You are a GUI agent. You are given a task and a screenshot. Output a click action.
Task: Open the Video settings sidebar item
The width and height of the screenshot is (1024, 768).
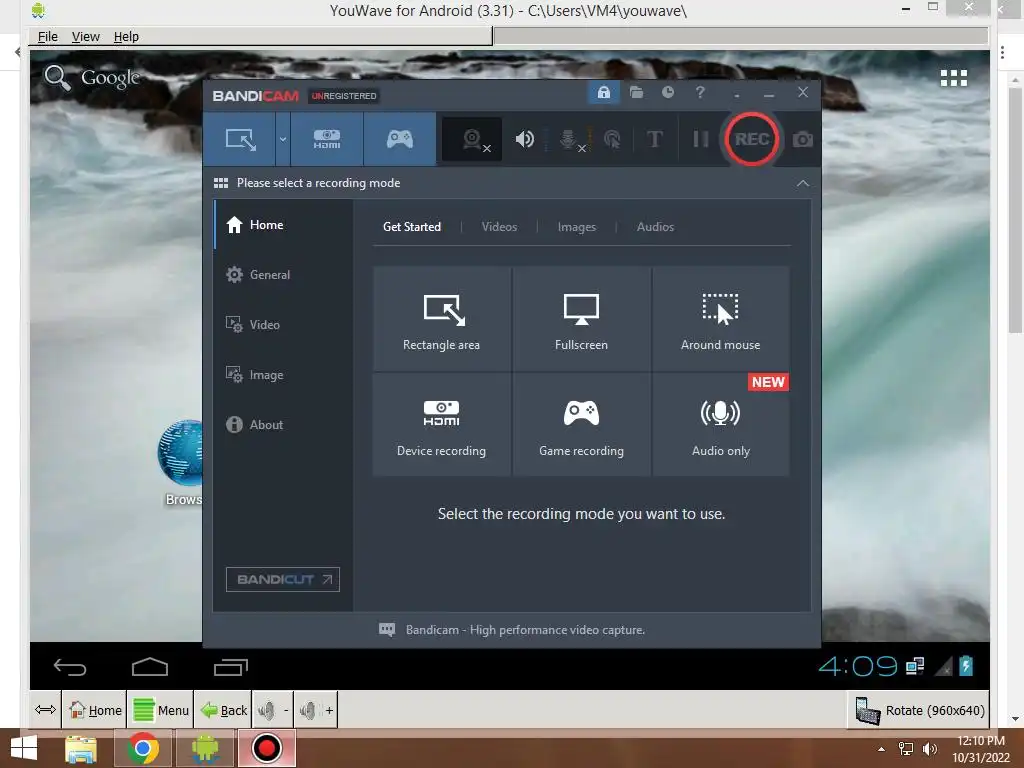tap(283, 325)
